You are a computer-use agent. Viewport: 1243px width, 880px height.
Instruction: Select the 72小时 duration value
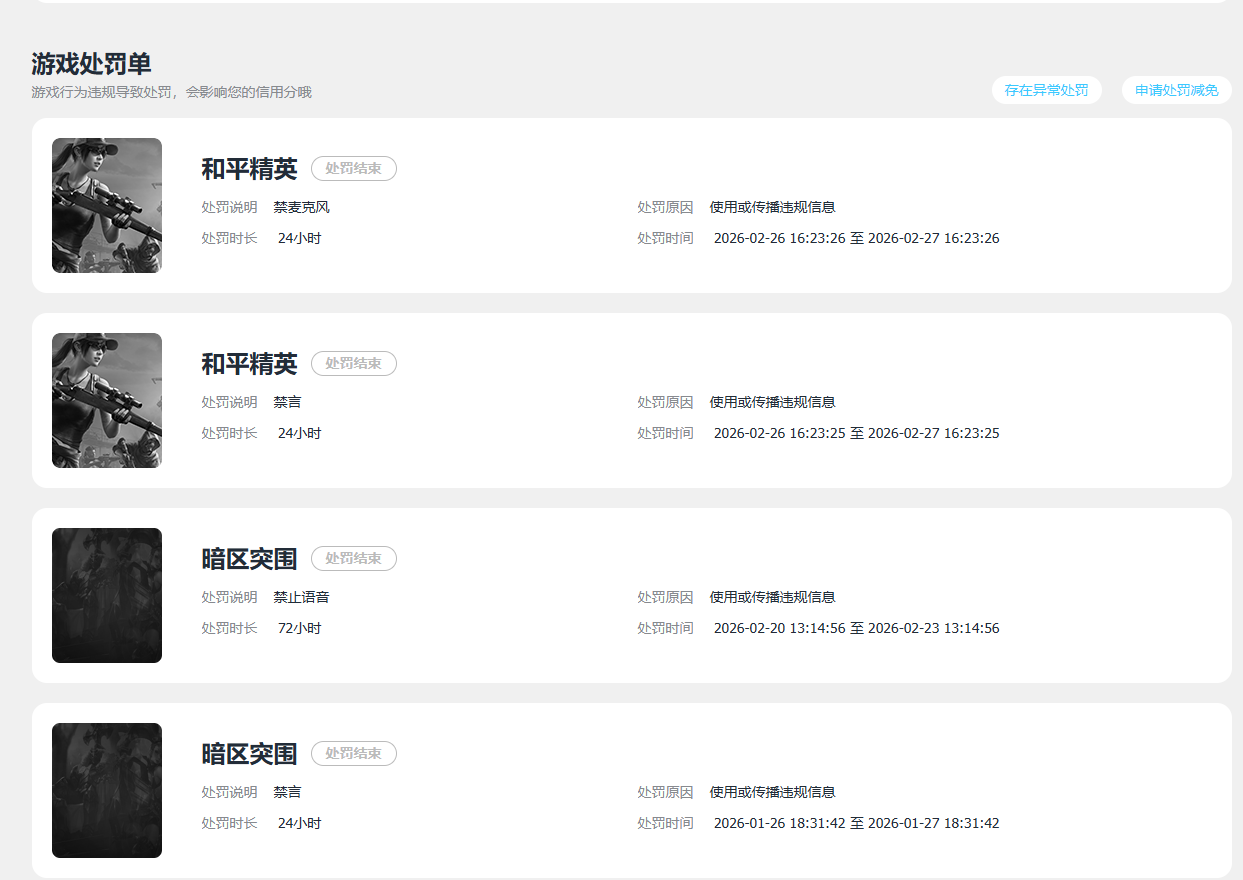tap(300, 629)
